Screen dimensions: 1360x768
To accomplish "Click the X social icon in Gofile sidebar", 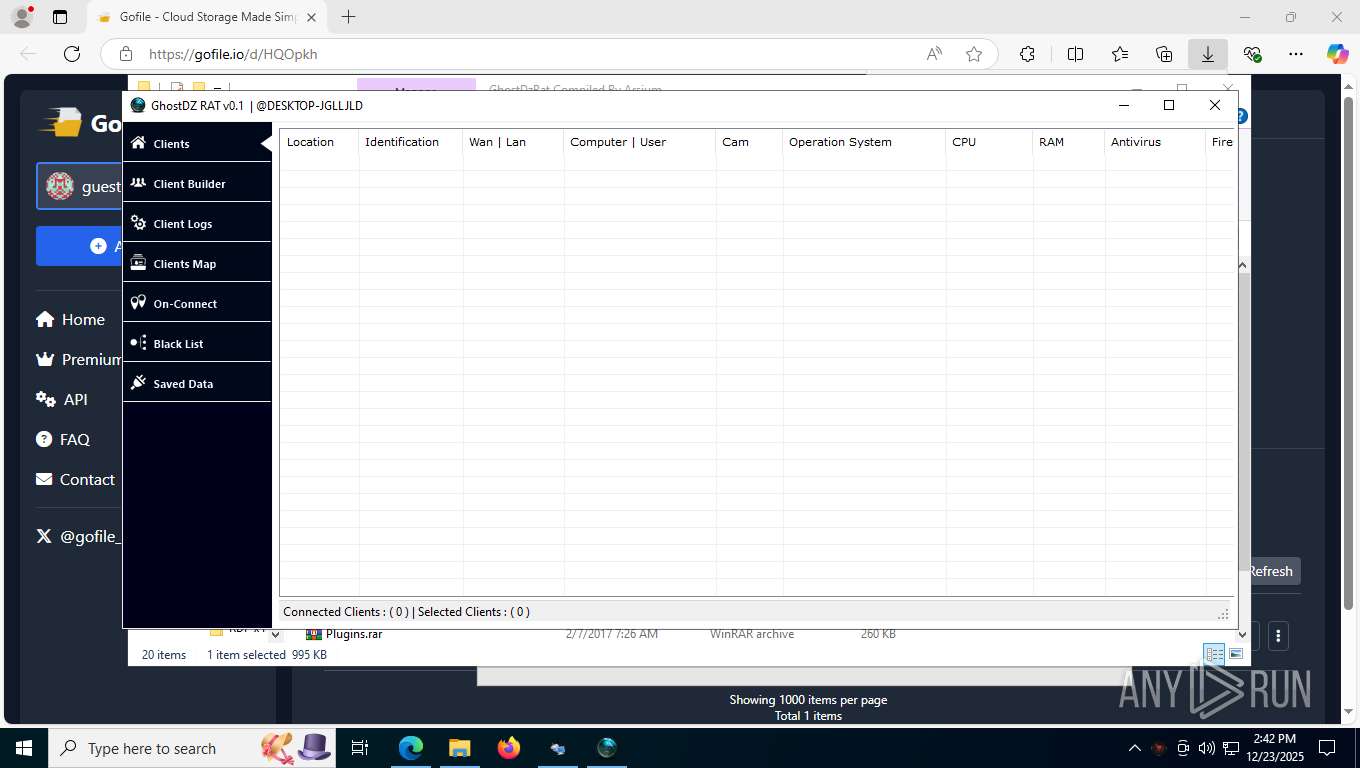I will coord(44,536).
